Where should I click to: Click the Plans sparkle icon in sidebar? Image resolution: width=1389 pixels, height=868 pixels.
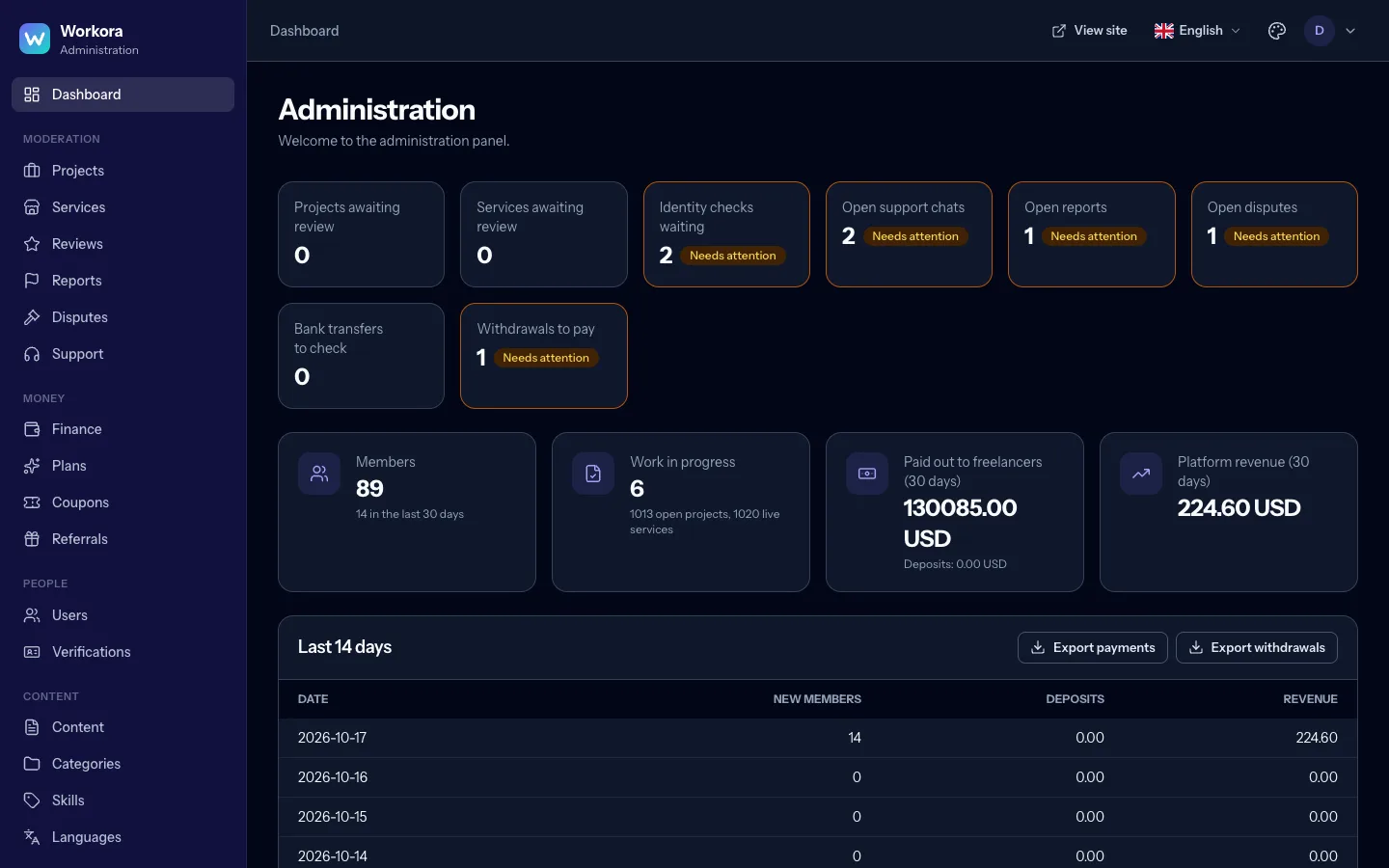(x=32, y=466)
